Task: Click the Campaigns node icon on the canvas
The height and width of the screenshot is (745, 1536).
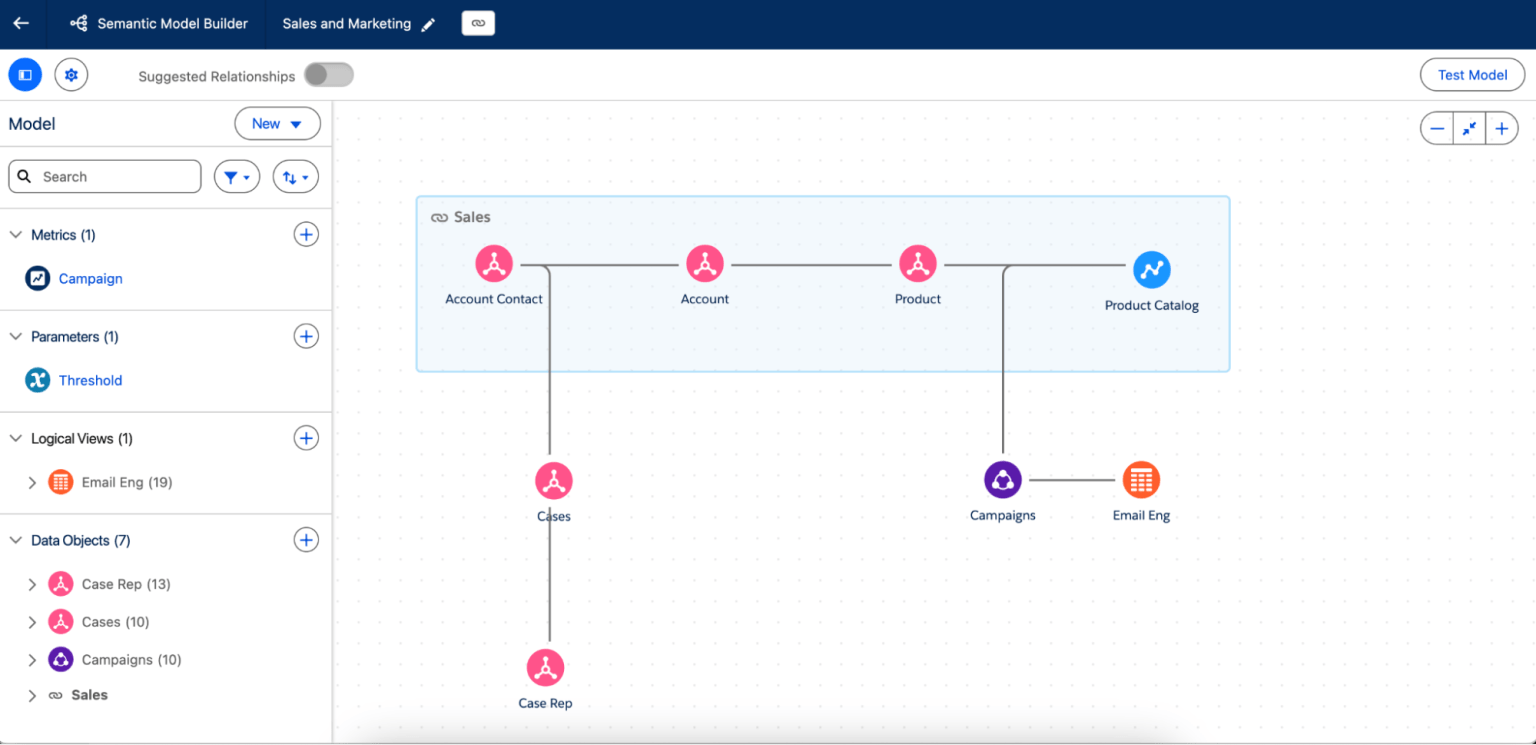Action: point(1003,480)
